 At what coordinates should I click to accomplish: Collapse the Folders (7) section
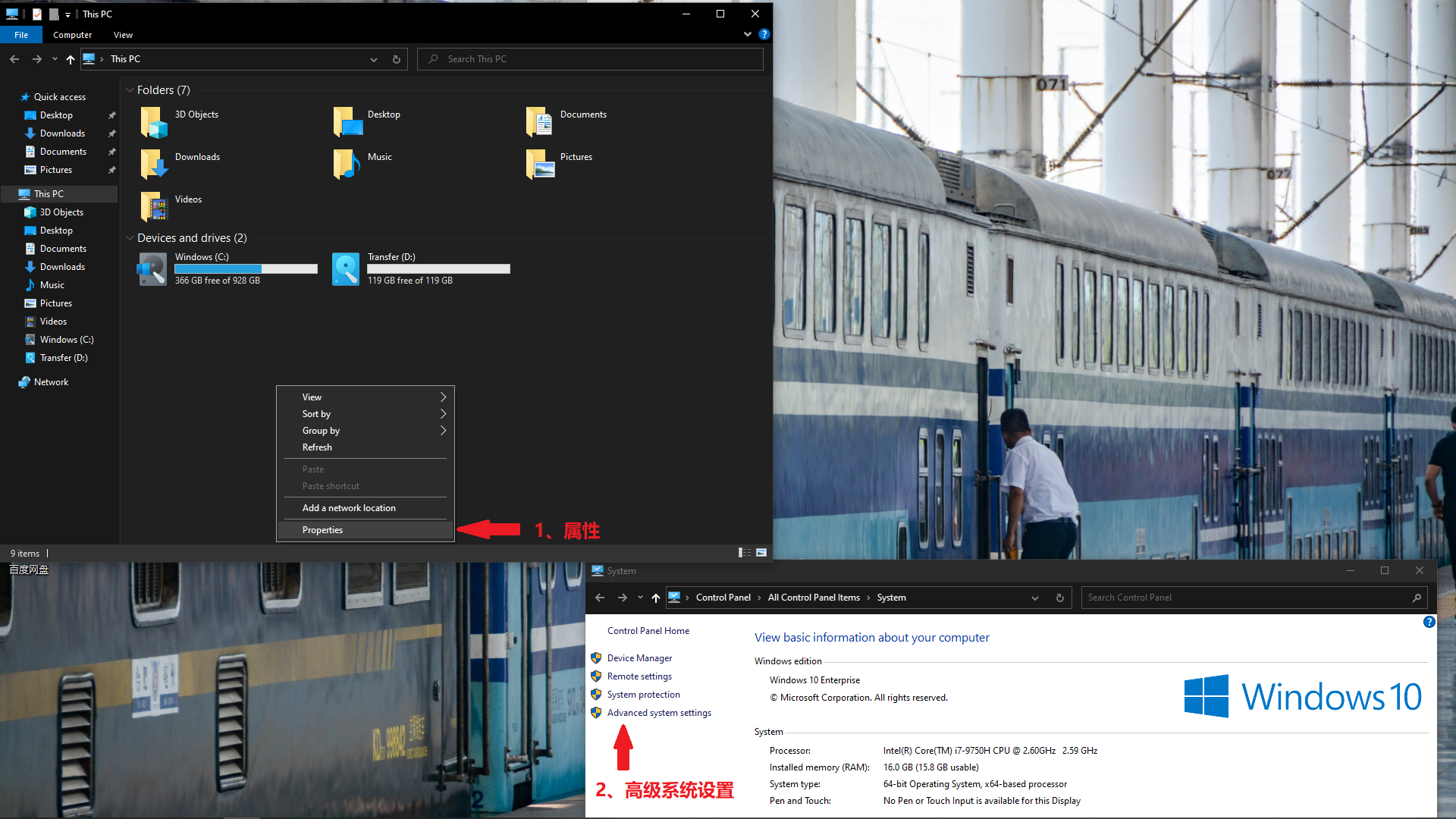point(130,89)
